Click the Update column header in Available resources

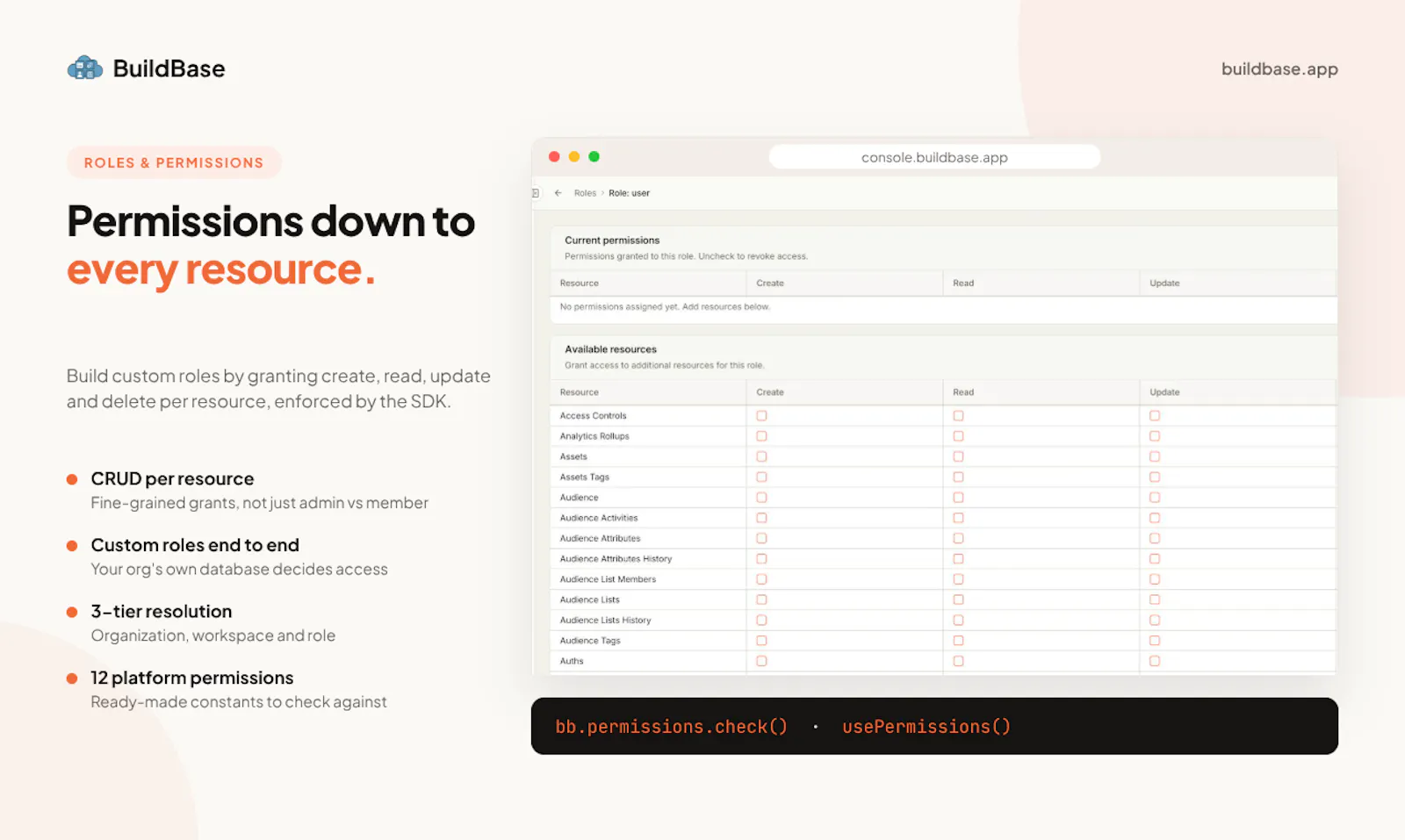click(1164, 392)
